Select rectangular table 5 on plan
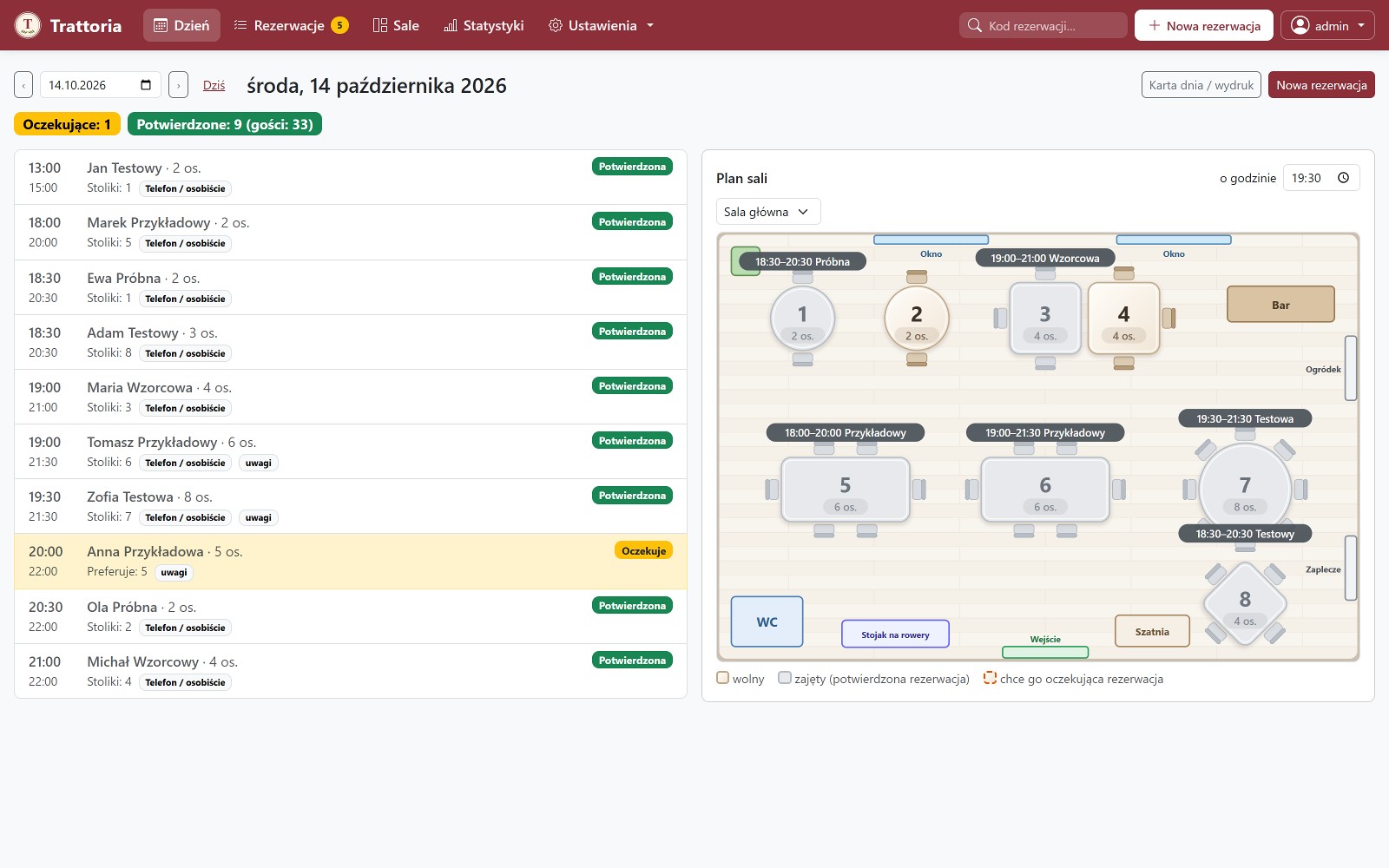 (x=846, y=490)
